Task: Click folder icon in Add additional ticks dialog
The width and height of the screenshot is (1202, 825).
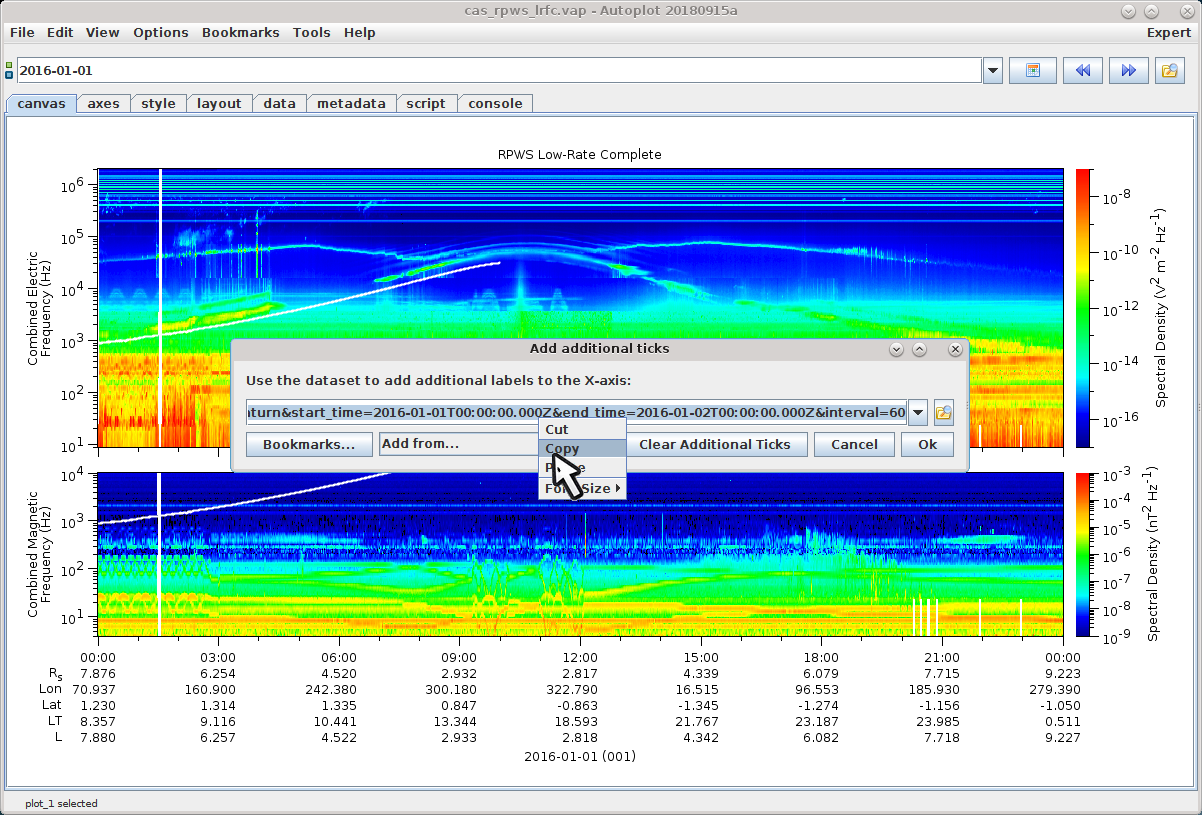Action: tap(942, 412)
